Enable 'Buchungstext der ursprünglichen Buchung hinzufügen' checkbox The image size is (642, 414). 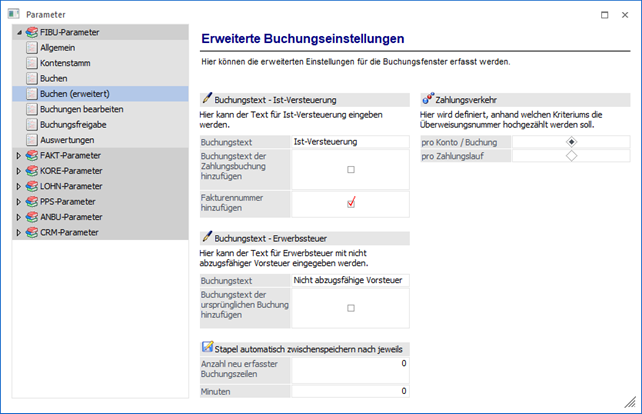pyautogui.click(x=351, y=308)
